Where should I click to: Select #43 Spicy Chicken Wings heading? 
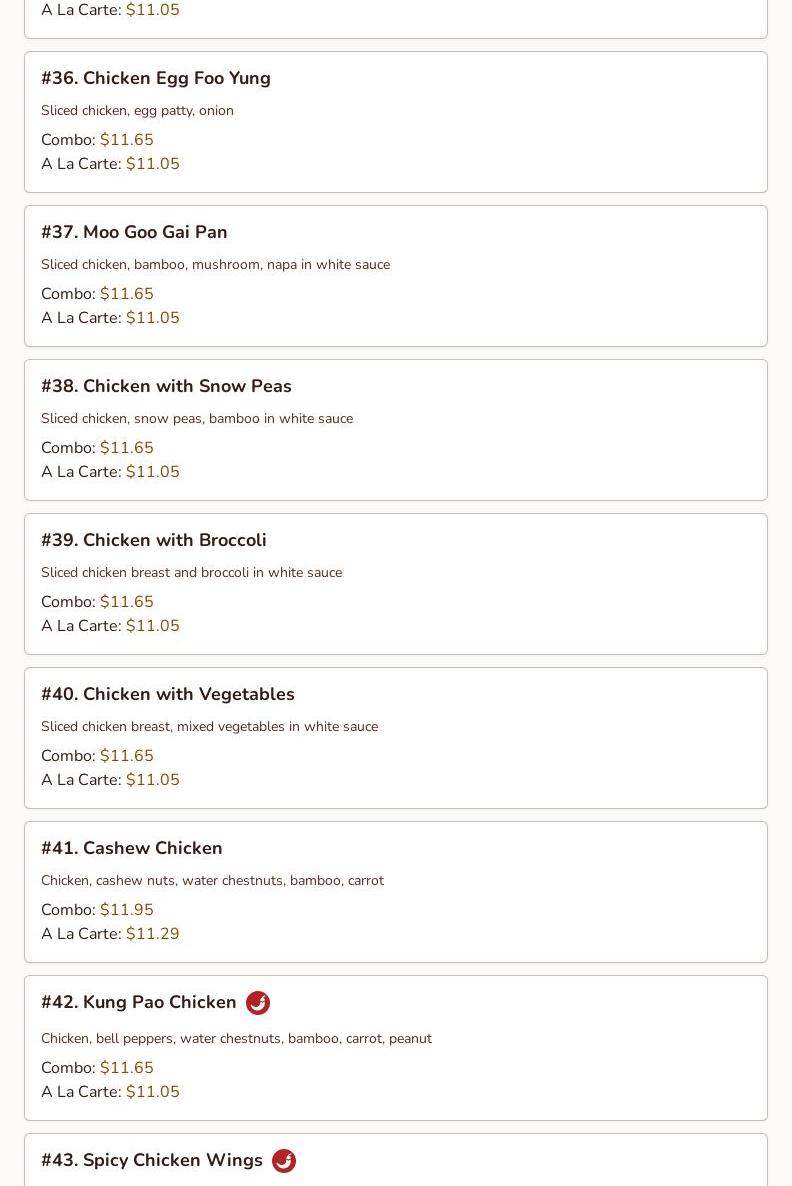[x=152, y=1160]
